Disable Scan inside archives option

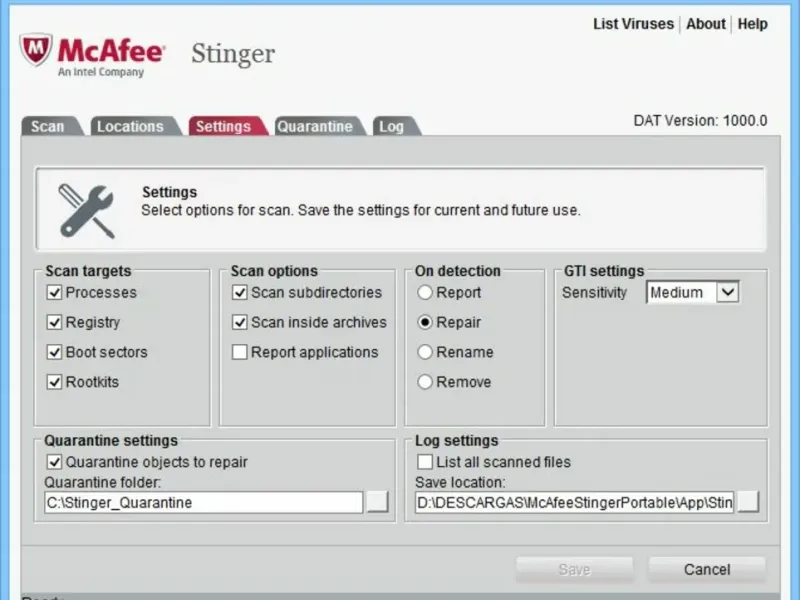(239, 322)
